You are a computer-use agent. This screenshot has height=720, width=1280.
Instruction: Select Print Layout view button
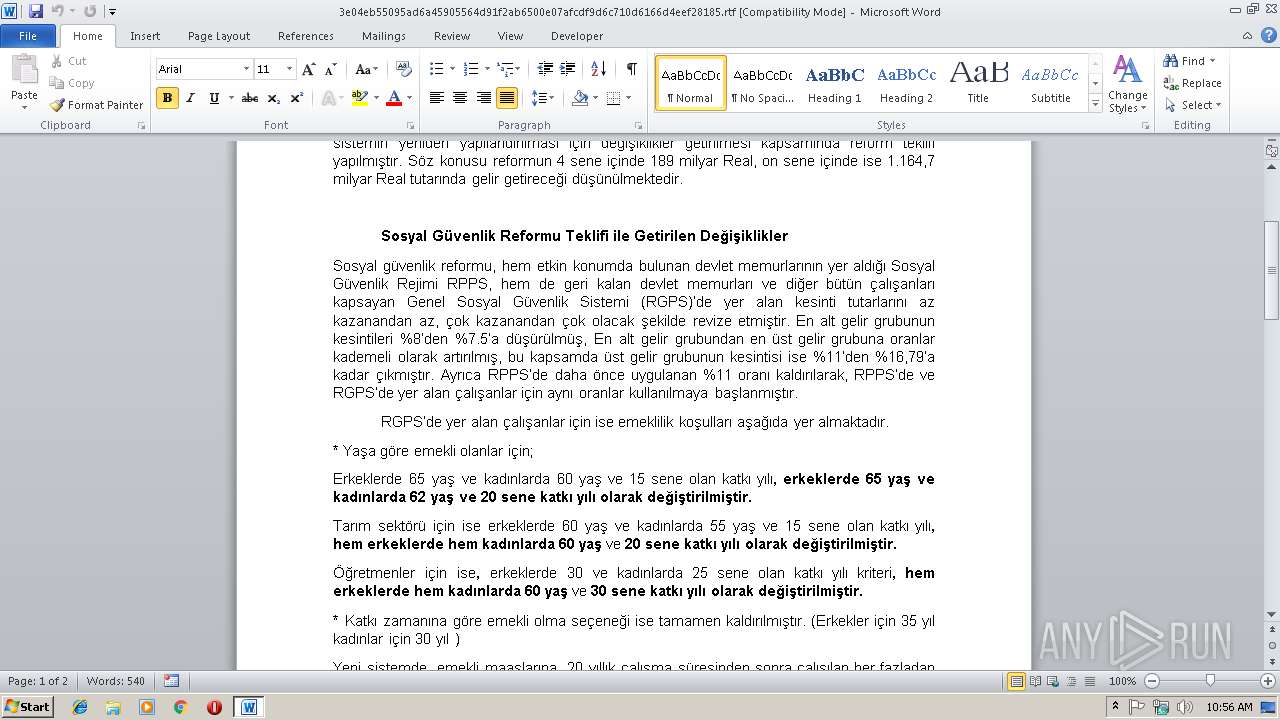coord(1016,681)
